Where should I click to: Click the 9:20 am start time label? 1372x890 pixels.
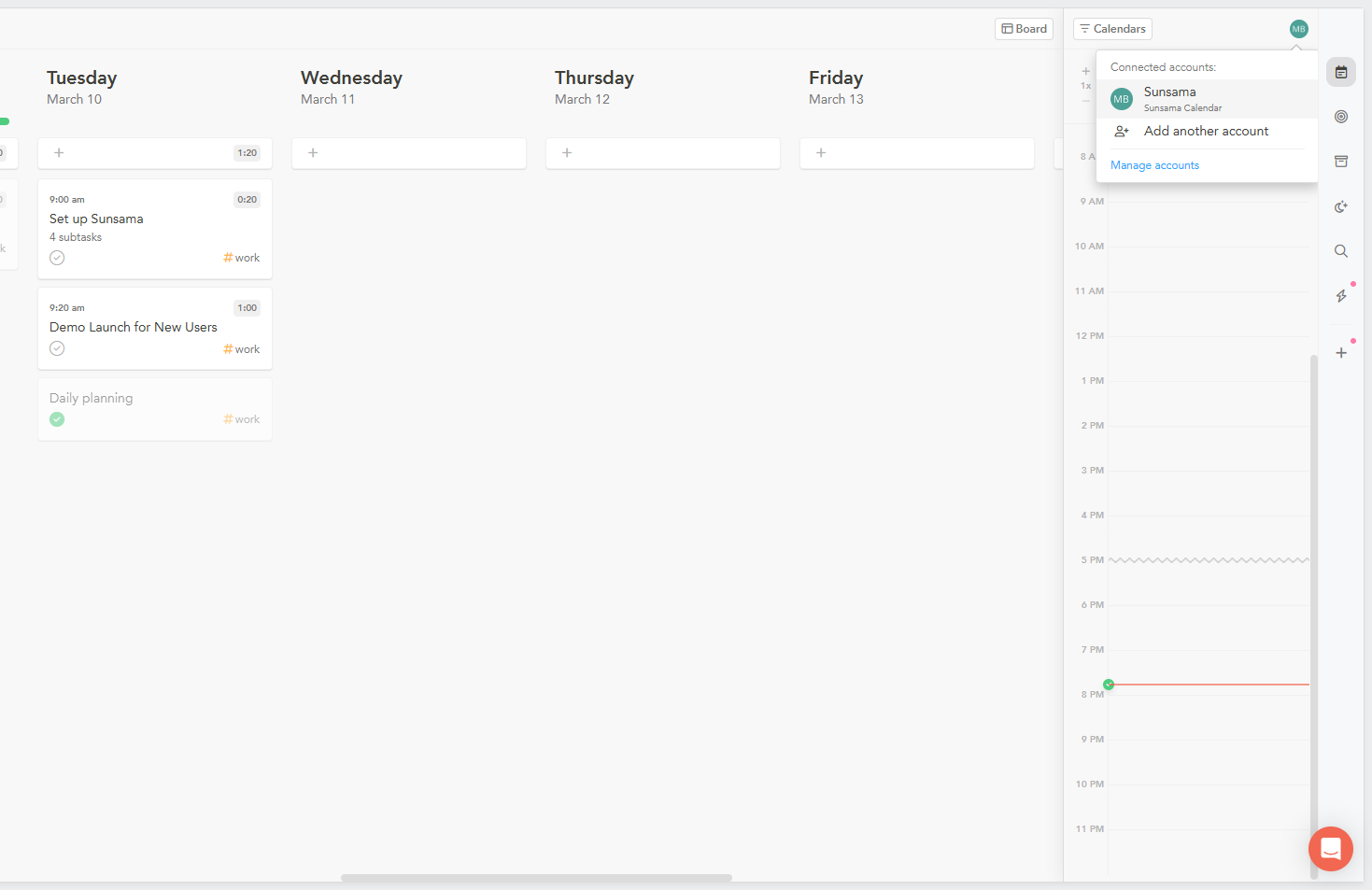(x=67, y=308)
